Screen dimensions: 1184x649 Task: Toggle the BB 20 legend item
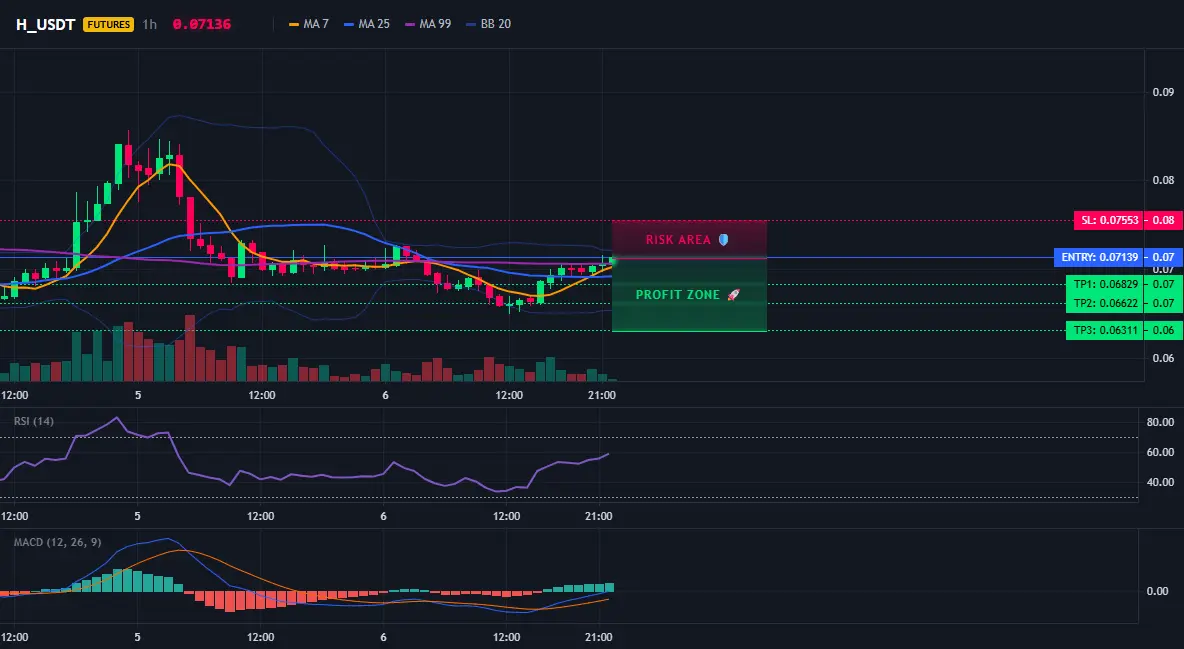pyautogui.click(x=489, y=24)
